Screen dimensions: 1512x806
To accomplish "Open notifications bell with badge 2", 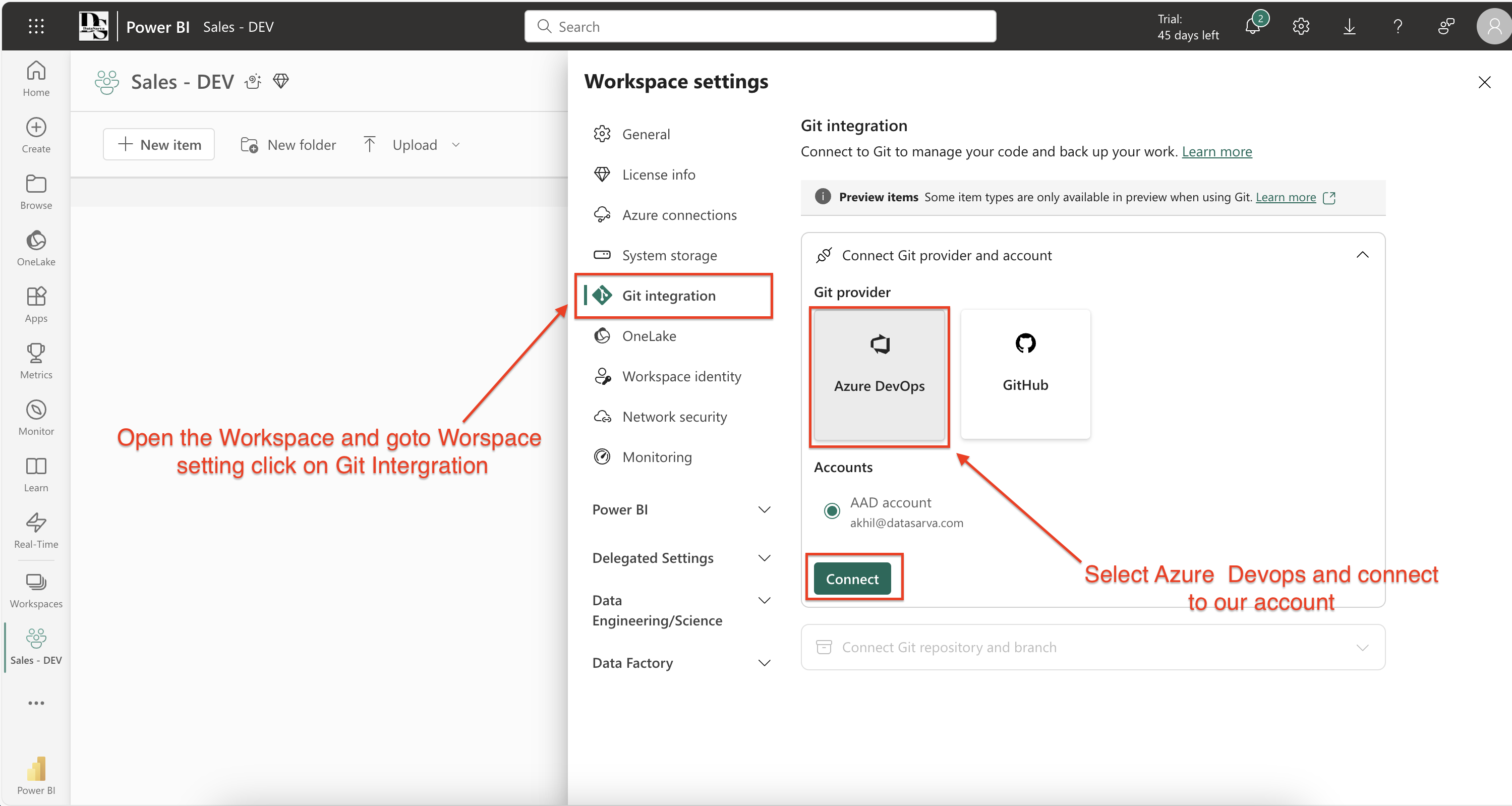I will 1253,26.
